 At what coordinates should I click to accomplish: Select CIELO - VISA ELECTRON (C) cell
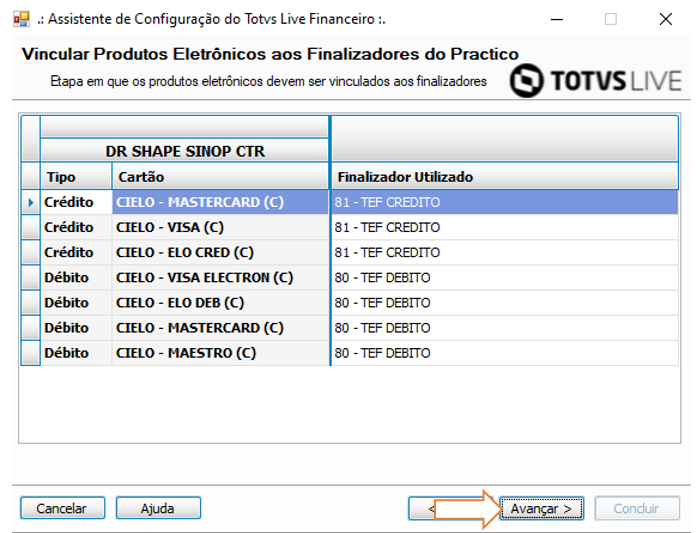coord(220,278)
